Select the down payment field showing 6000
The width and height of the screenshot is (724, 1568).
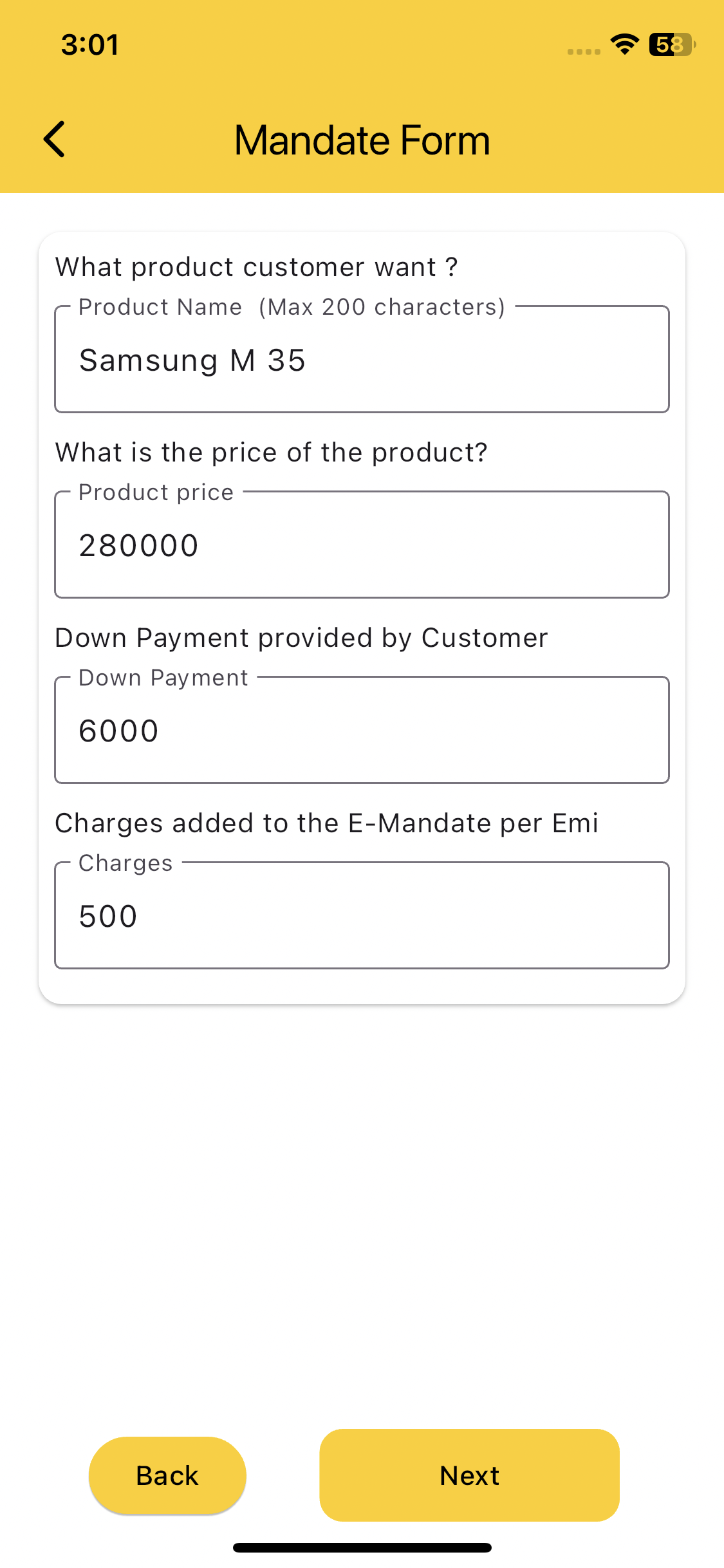coord(362,731)
